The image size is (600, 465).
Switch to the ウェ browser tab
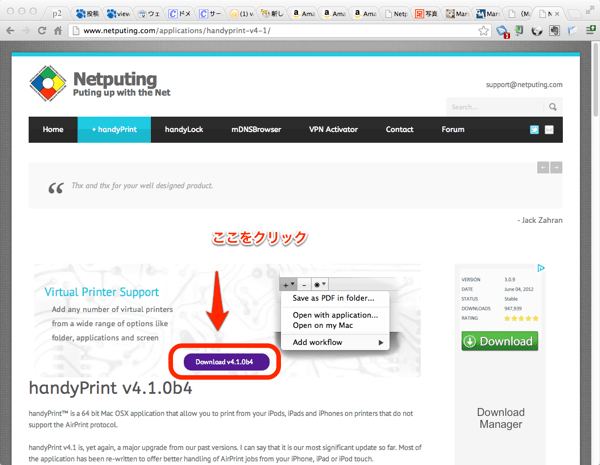[148, 14]
